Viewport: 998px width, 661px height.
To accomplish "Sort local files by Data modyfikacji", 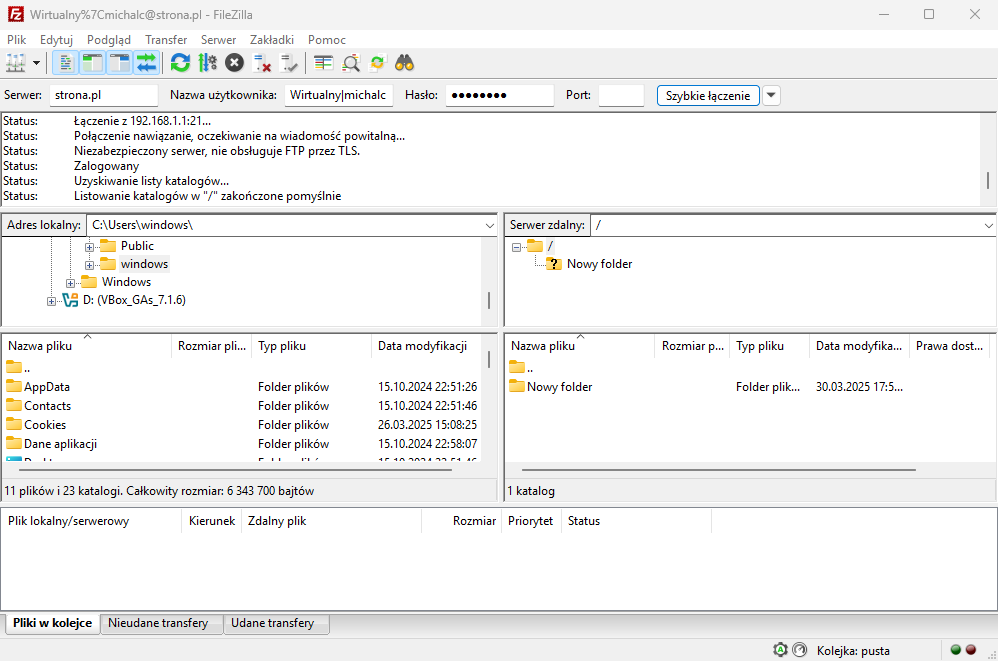I will tap(425, 346).
